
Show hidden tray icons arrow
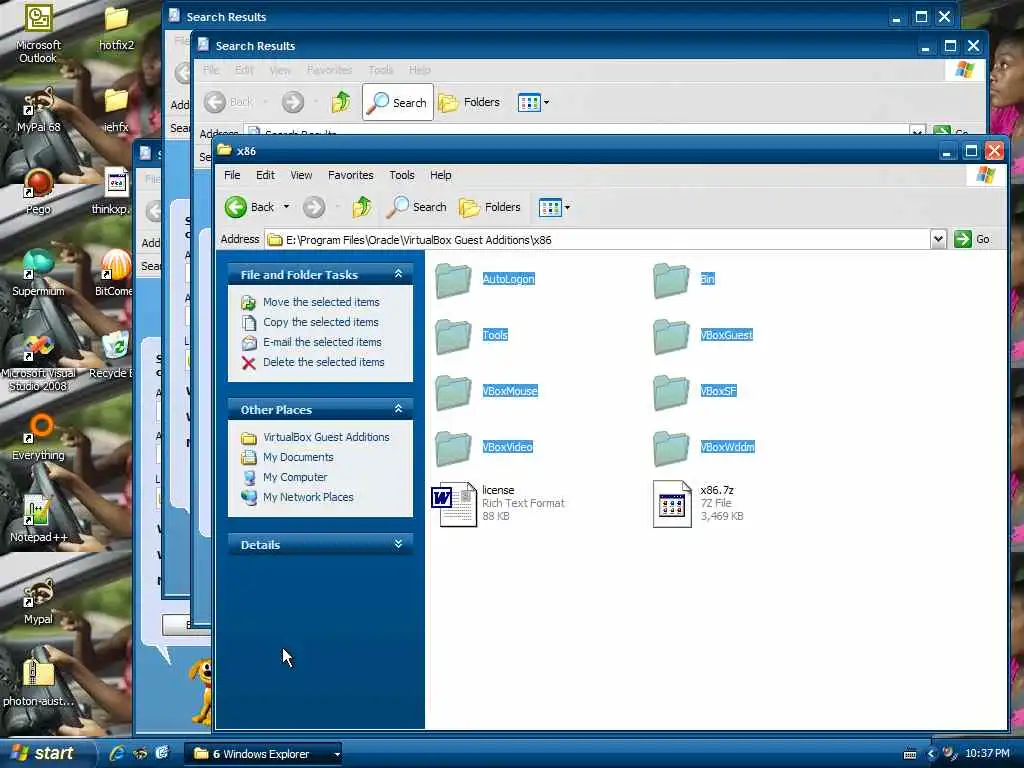coord(931,754)
